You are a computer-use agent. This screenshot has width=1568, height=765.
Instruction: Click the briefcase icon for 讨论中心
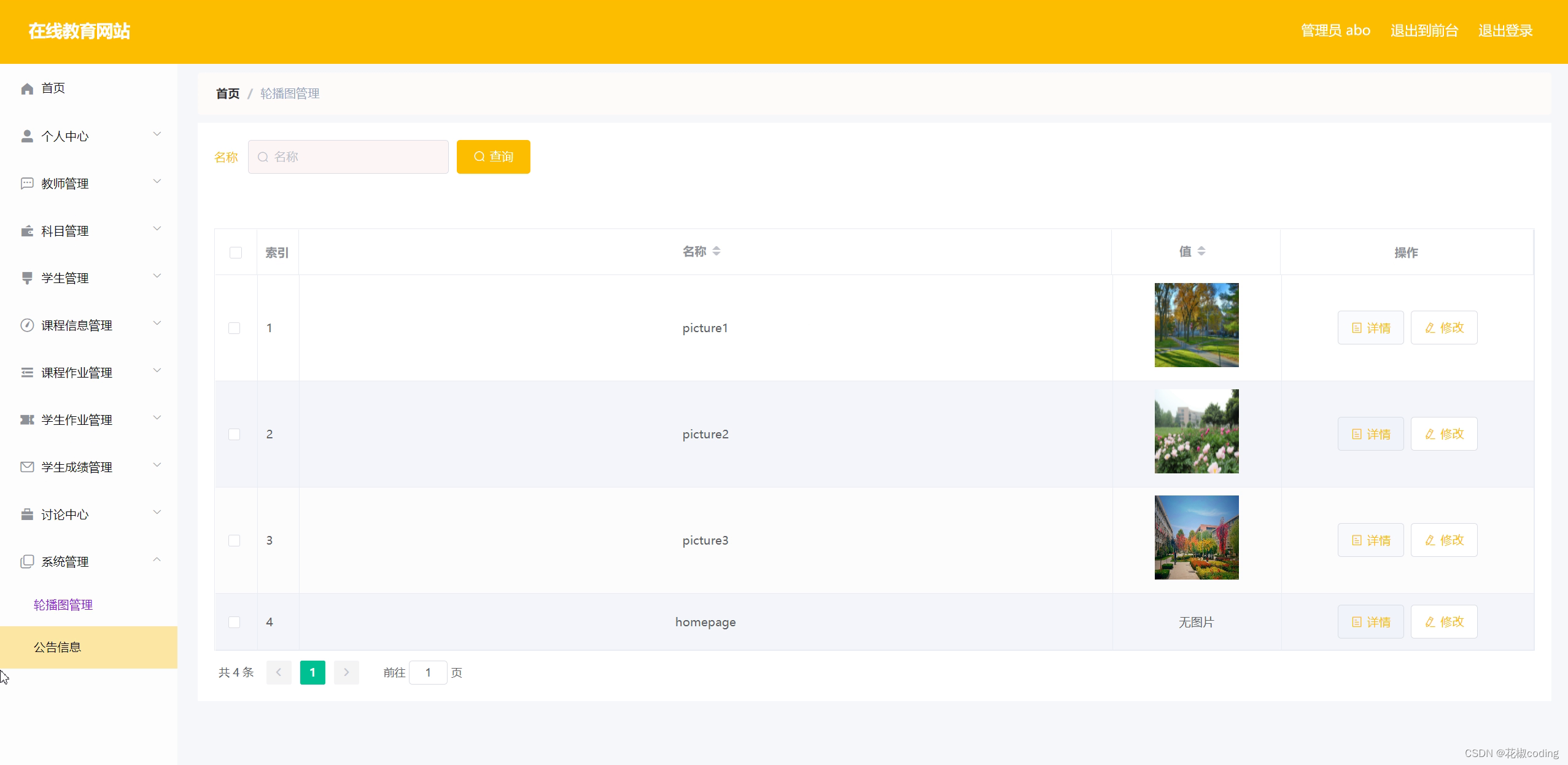[27, 515]
